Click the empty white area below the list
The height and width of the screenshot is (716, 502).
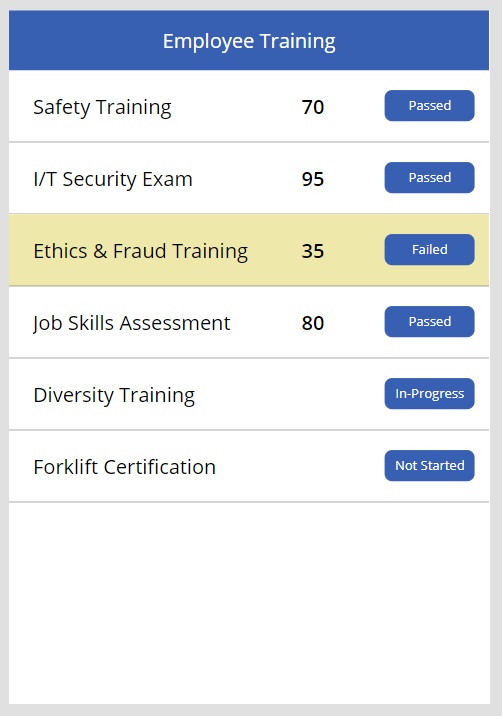pos(249,603)
